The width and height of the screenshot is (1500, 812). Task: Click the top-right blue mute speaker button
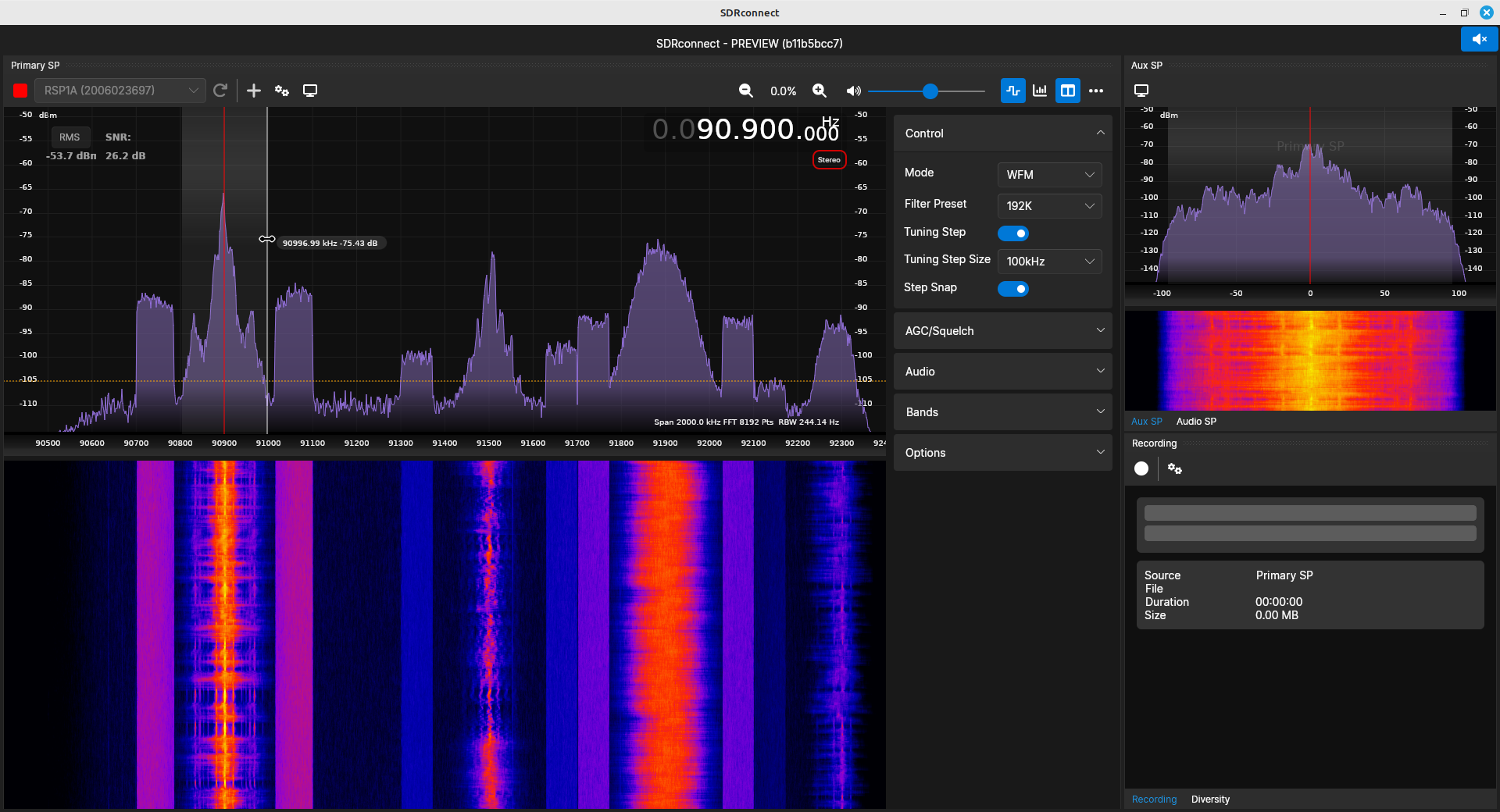point(1479,38)
